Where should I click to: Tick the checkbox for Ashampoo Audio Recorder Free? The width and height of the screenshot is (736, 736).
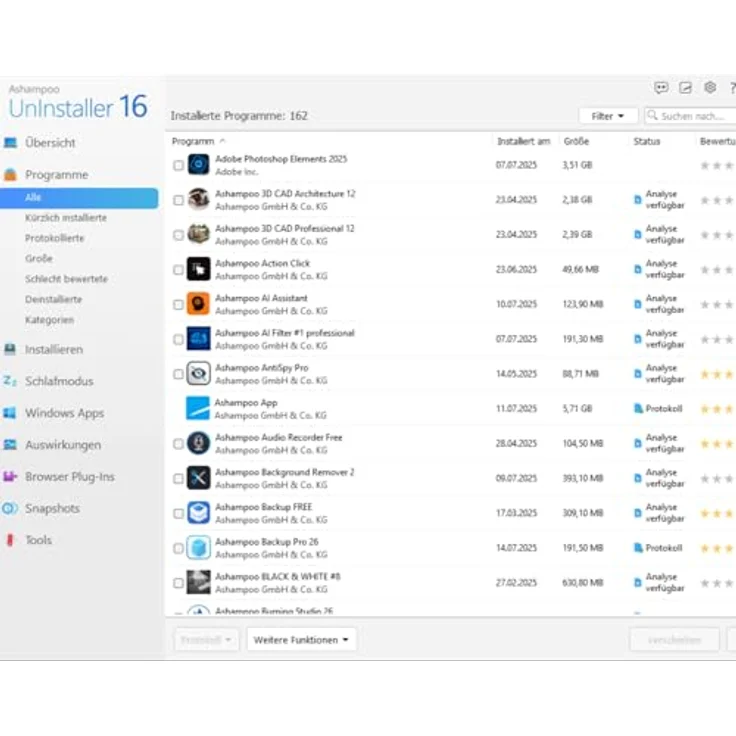[178, 444]
